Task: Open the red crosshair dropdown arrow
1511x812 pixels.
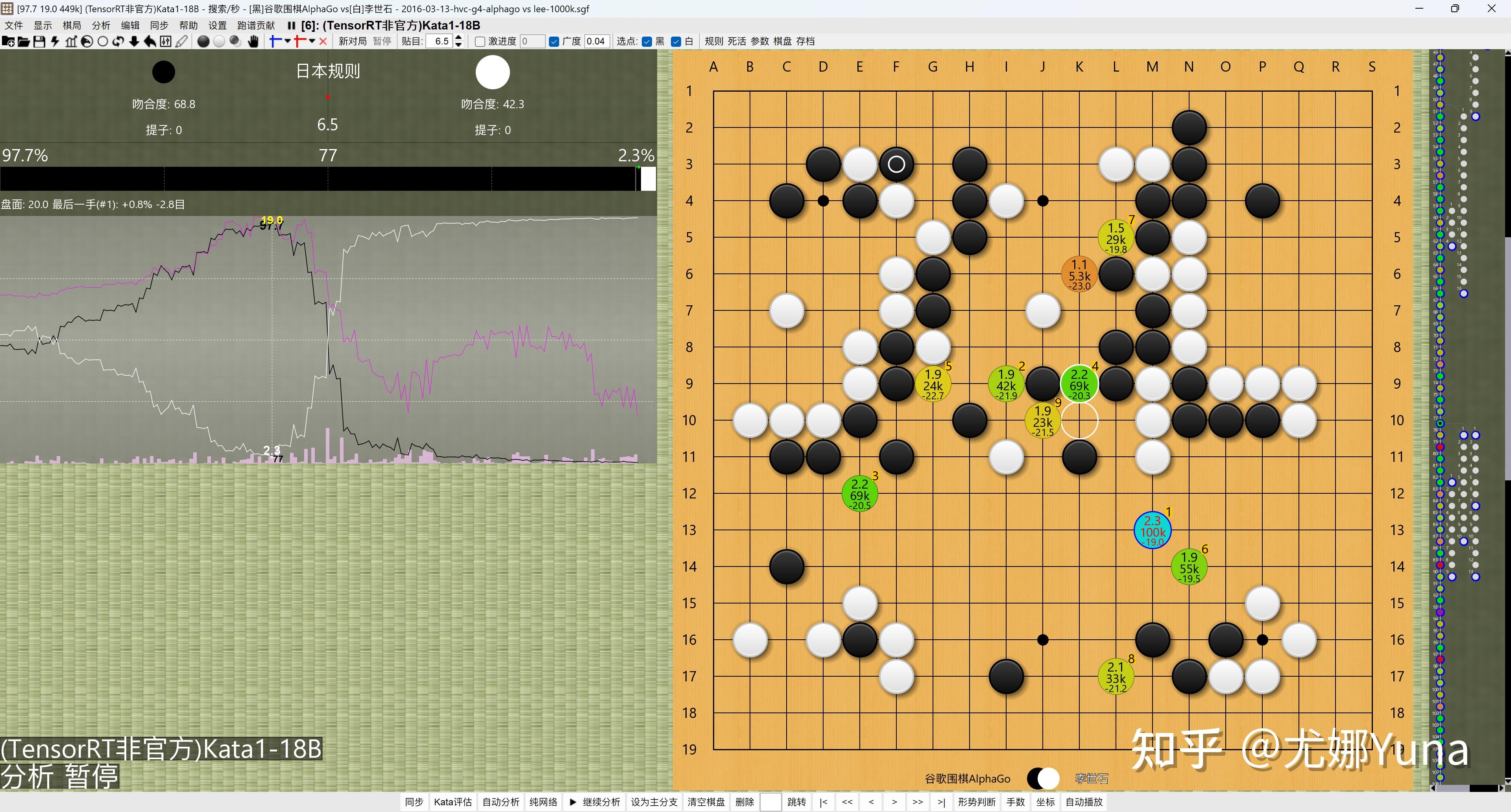Action: pos(312,41)
